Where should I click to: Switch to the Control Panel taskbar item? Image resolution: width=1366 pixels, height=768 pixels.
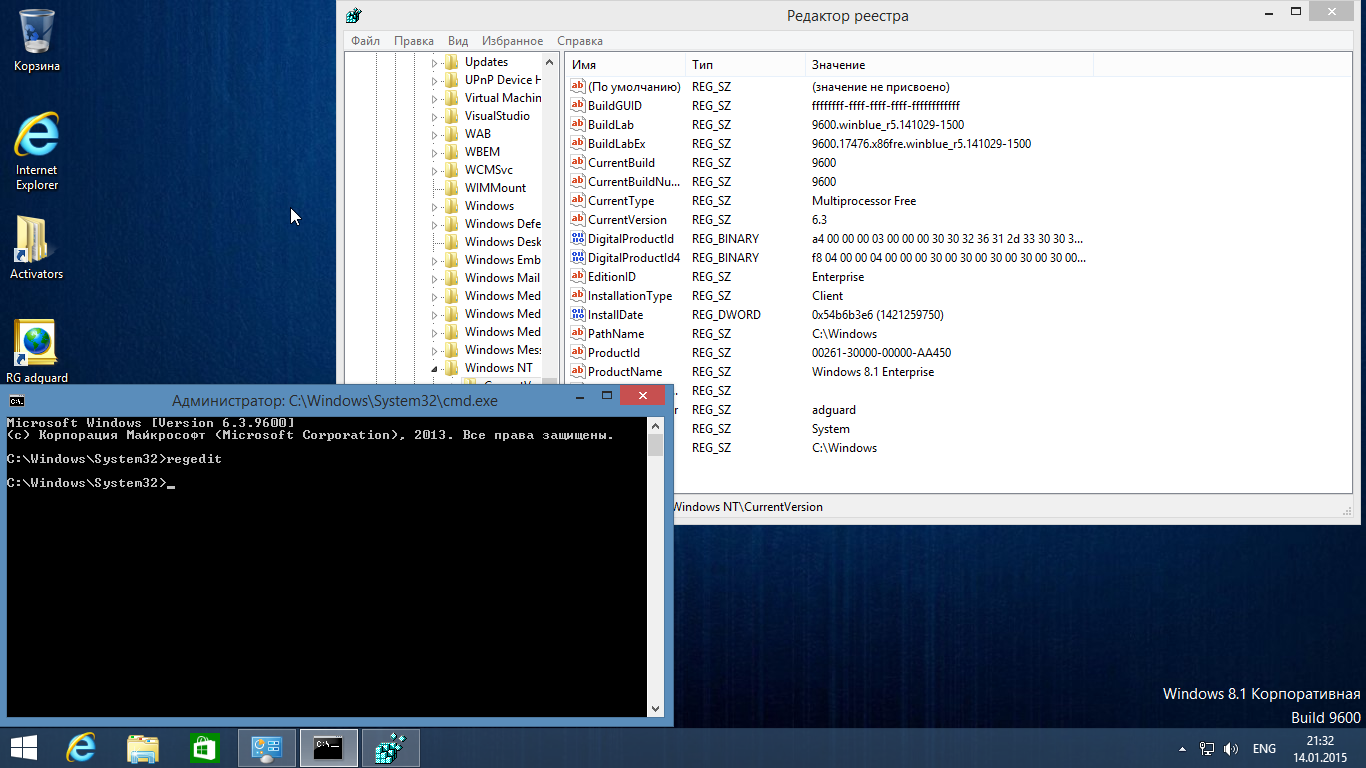coord(267,748)
